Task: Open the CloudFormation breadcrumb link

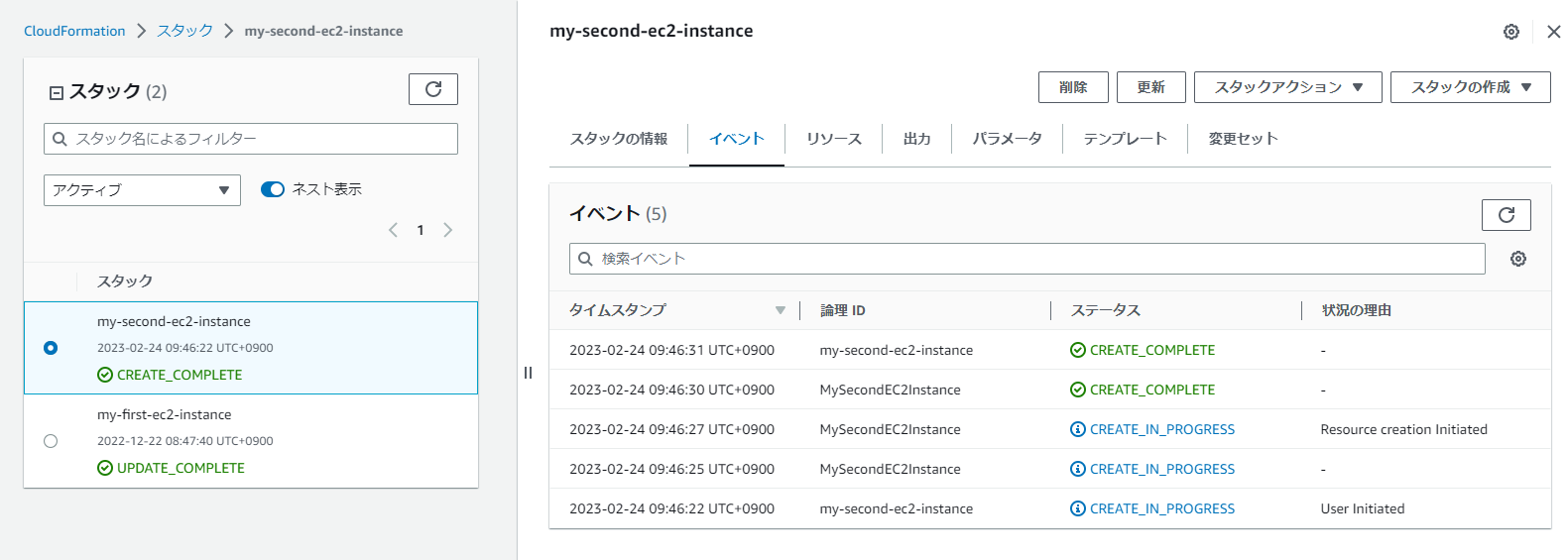Action: [74, 31]
